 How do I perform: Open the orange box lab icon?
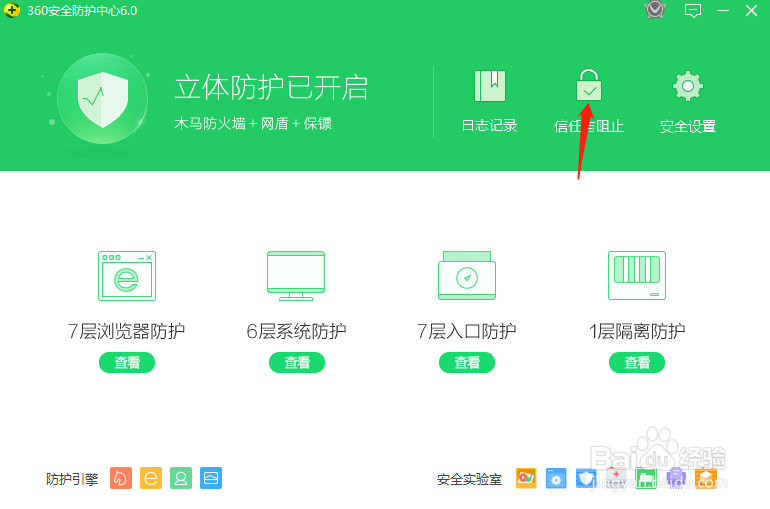coord(706,478)
